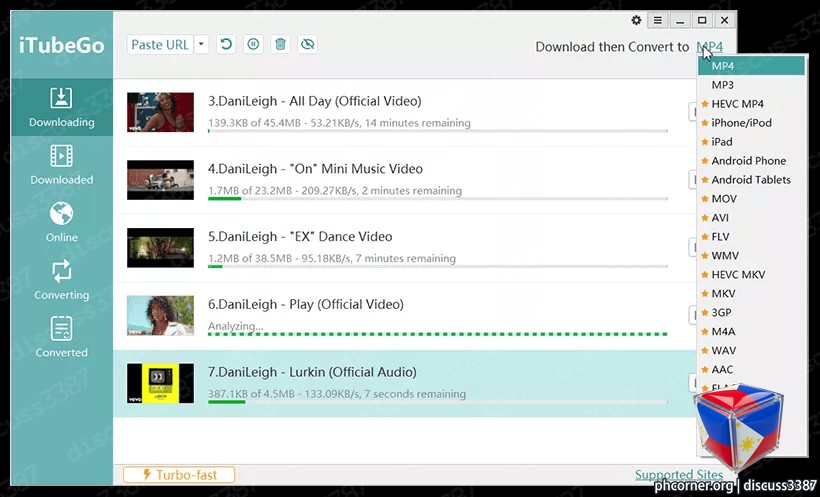Click the All Day download progress bar
Image resolution: width=820 pixels, height=497 pixels.
pos(438,131)
